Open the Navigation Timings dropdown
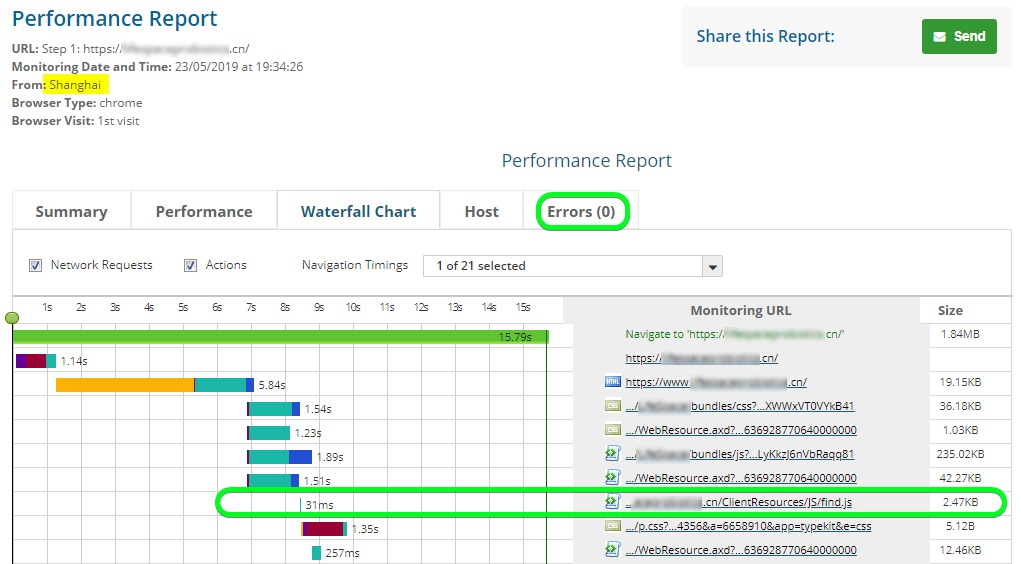The height and width of the screenshot is (564, 1021). tap(572, 266)
